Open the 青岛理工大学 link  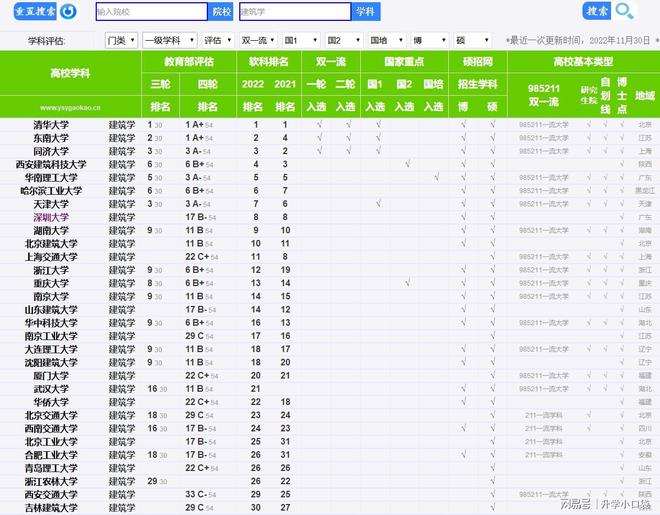click(51, 468)
